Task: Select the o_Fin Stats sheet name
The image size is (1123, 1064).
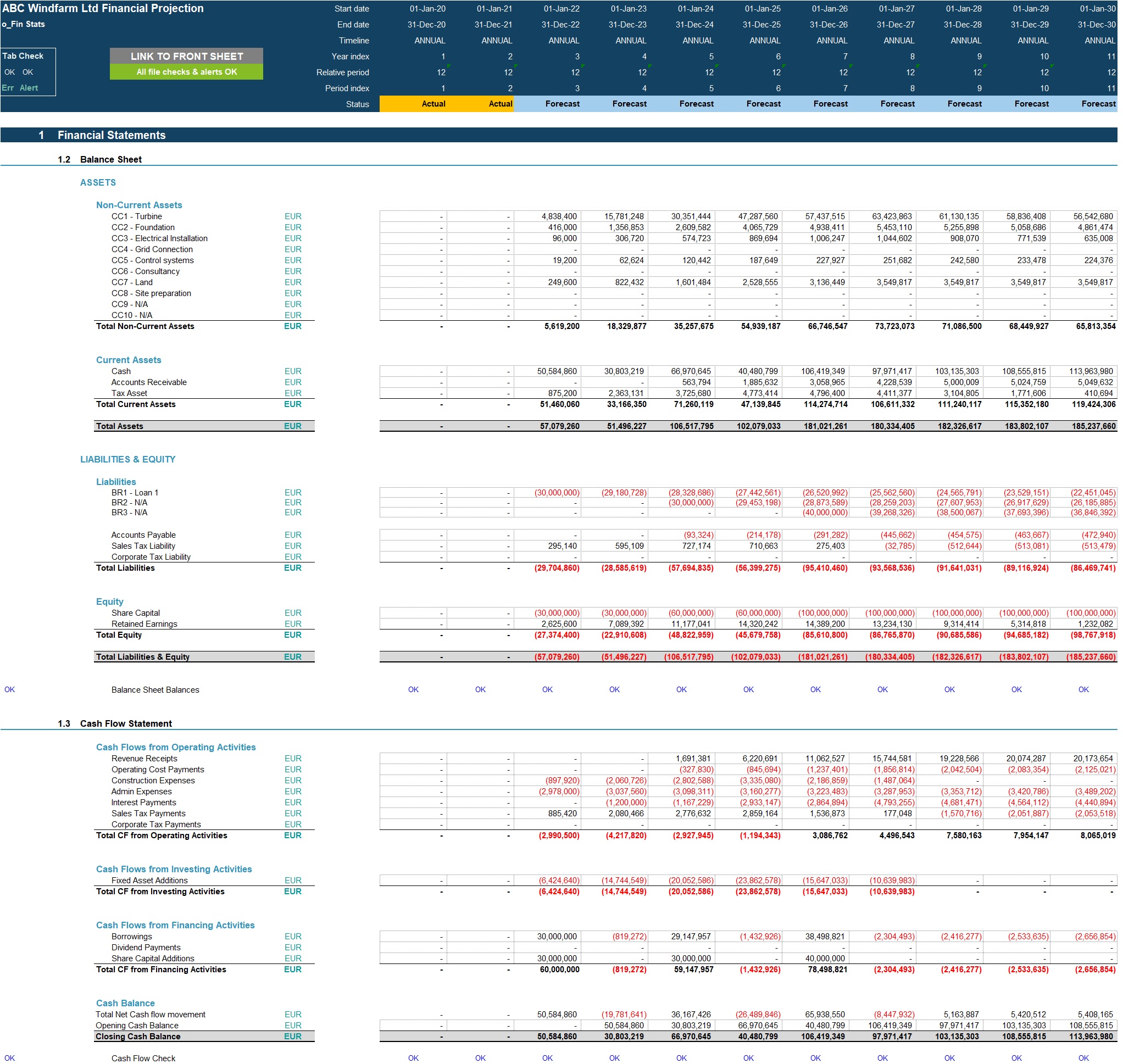Action: (23, 24)
